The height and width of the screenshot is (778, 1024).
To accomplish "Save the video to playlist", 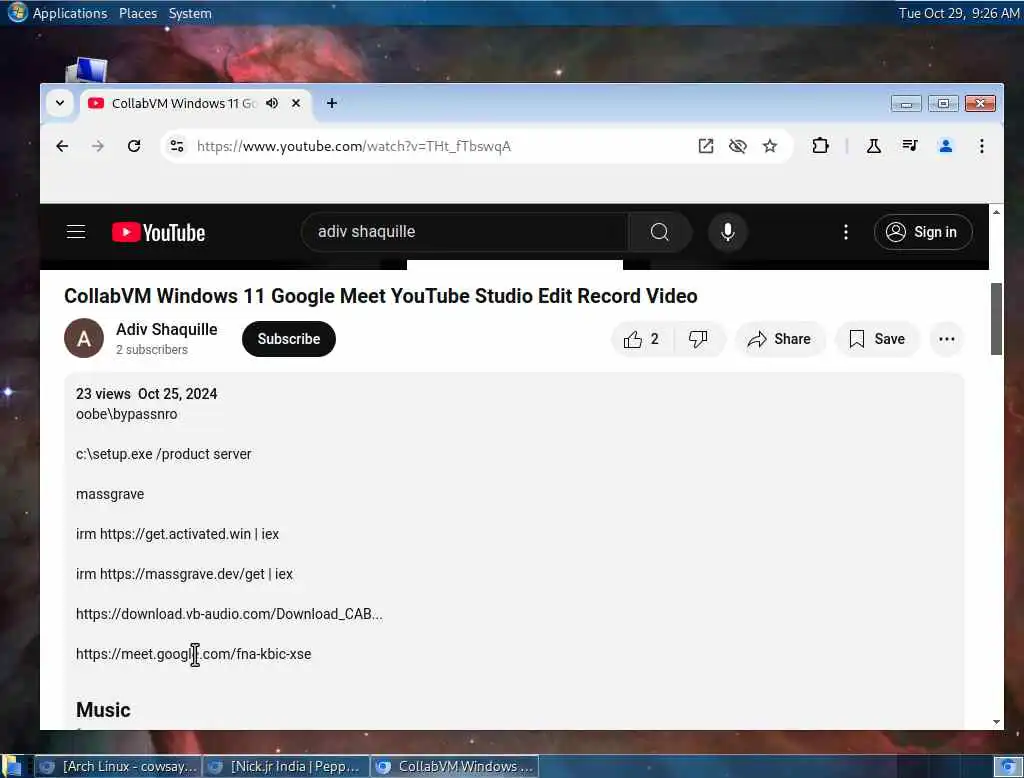I will (877, 339).
